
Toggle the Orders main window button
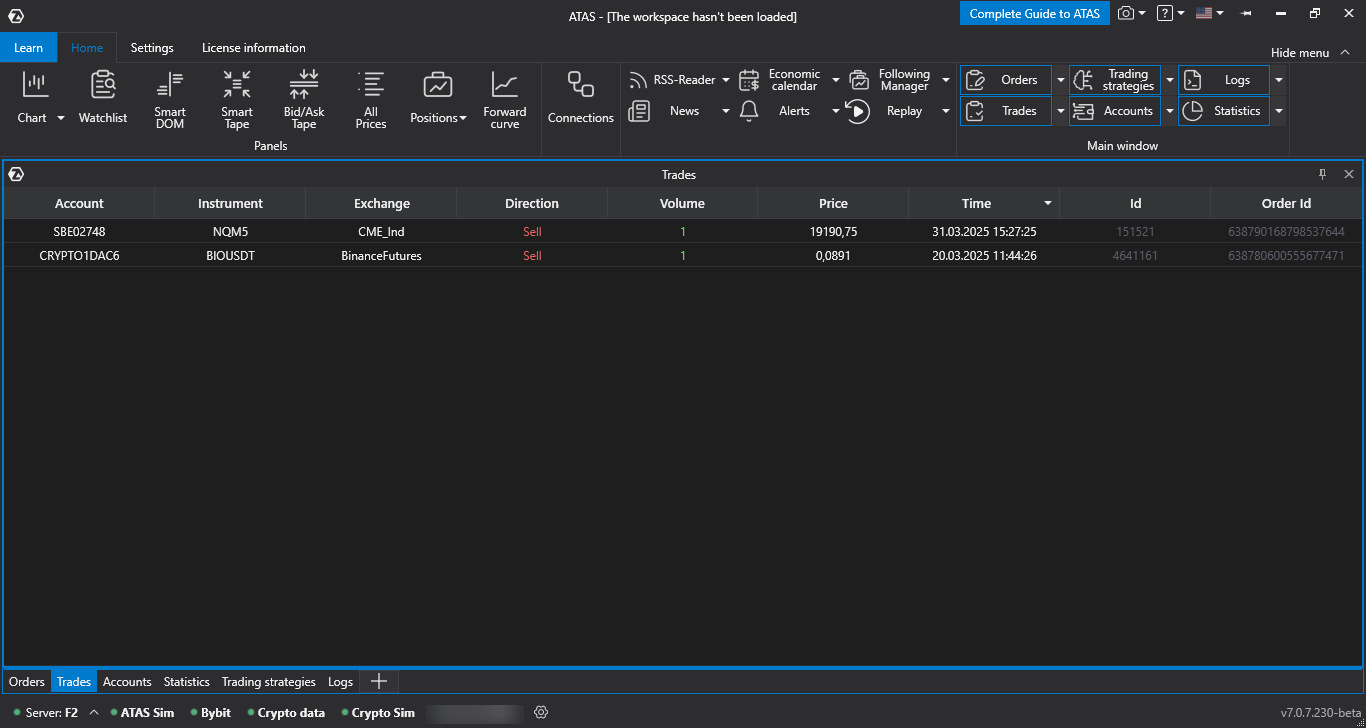pyautogui.click(x=1006, y=80)
